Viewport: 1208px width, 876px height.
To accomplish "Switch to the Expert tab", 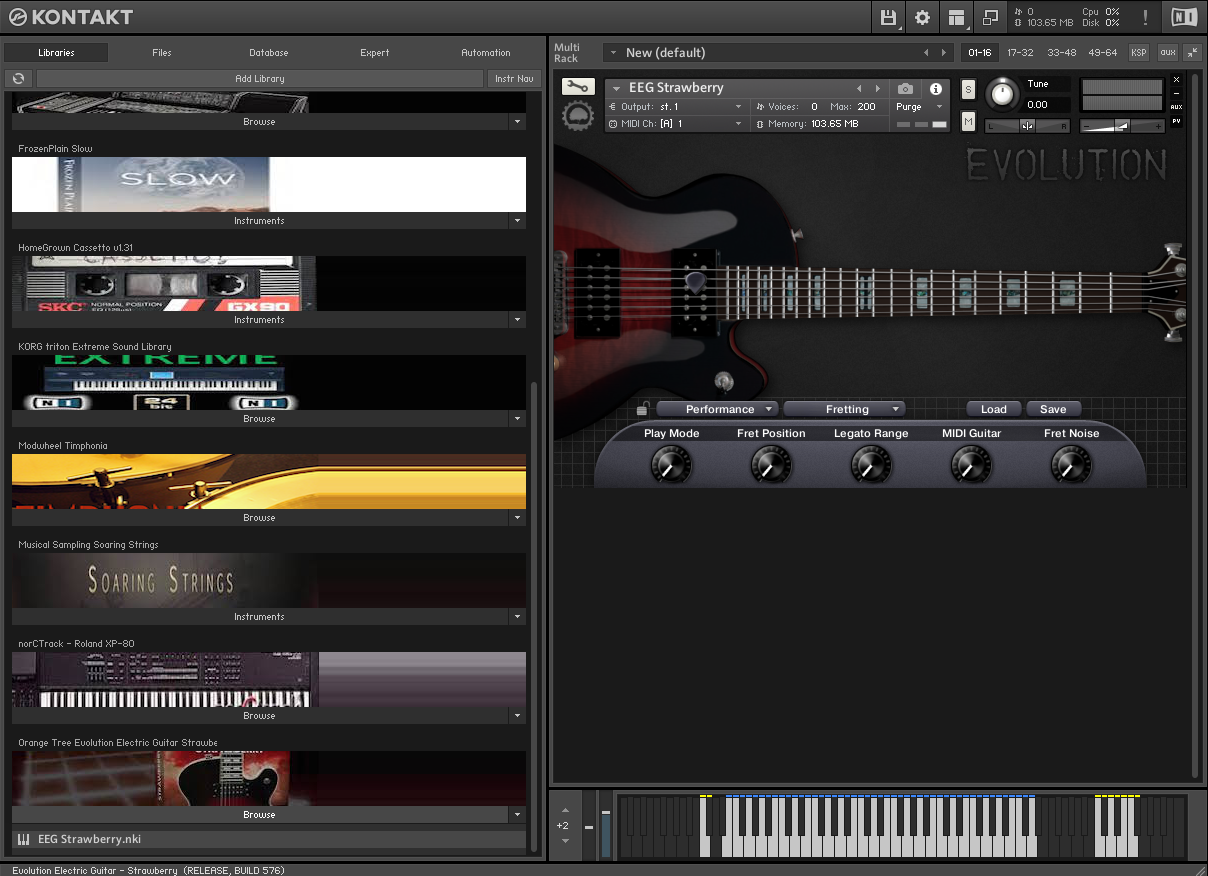I will 375,52.
